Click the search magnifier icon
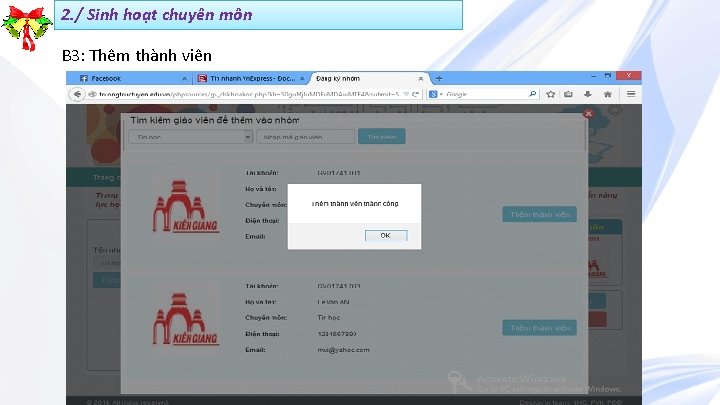 click(533, 94)
